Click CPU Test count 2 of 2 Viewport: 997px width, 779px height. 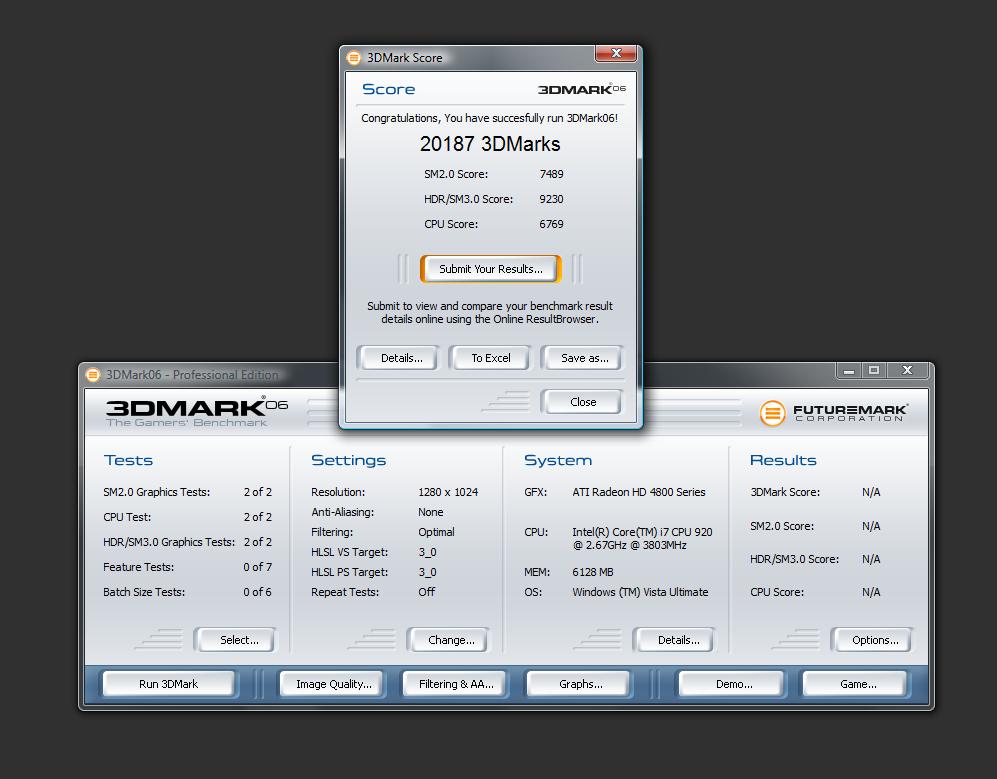point(258,517)
